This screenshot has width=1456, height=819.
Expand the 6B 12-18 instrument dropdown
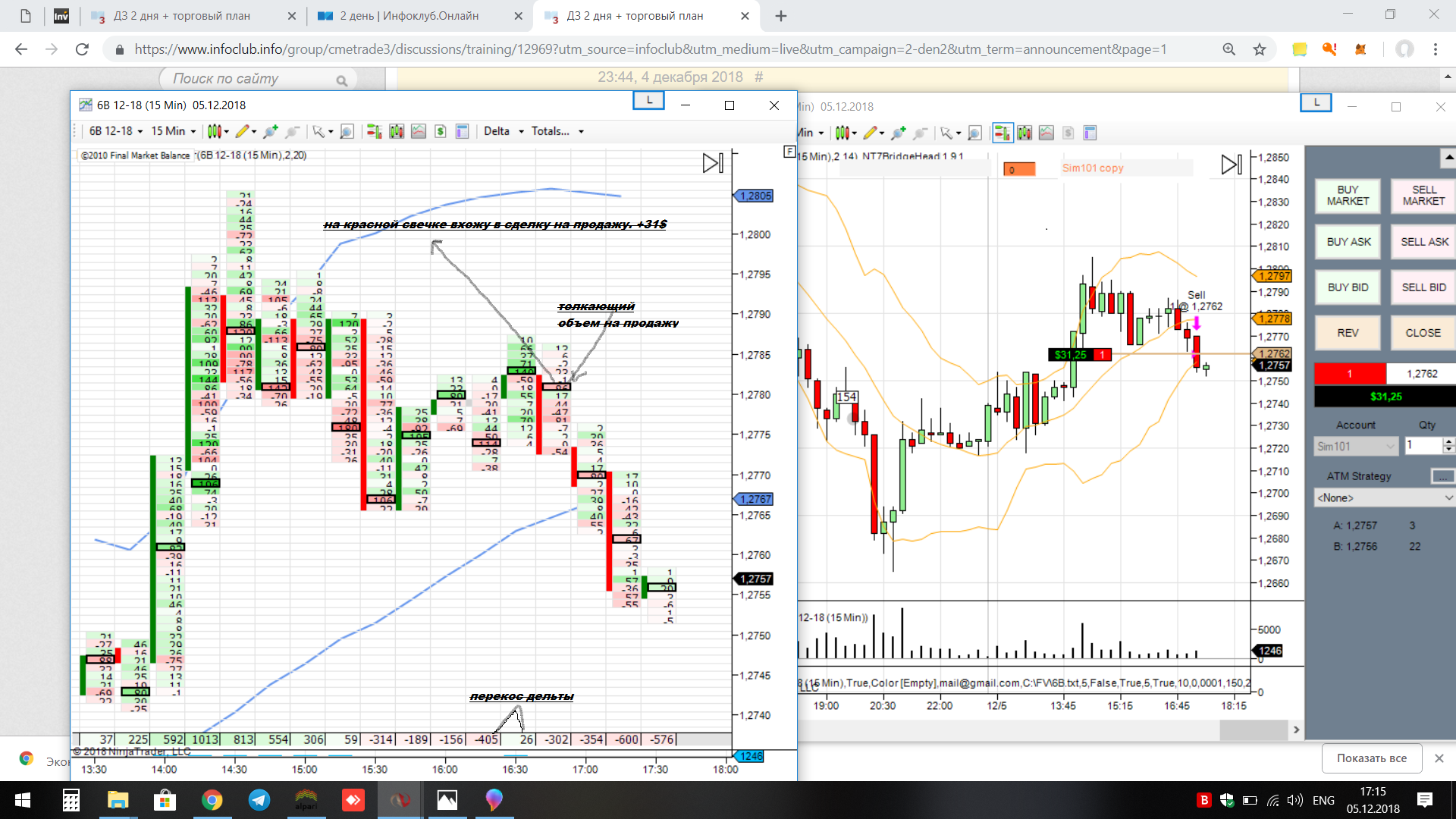pos(115,131)
